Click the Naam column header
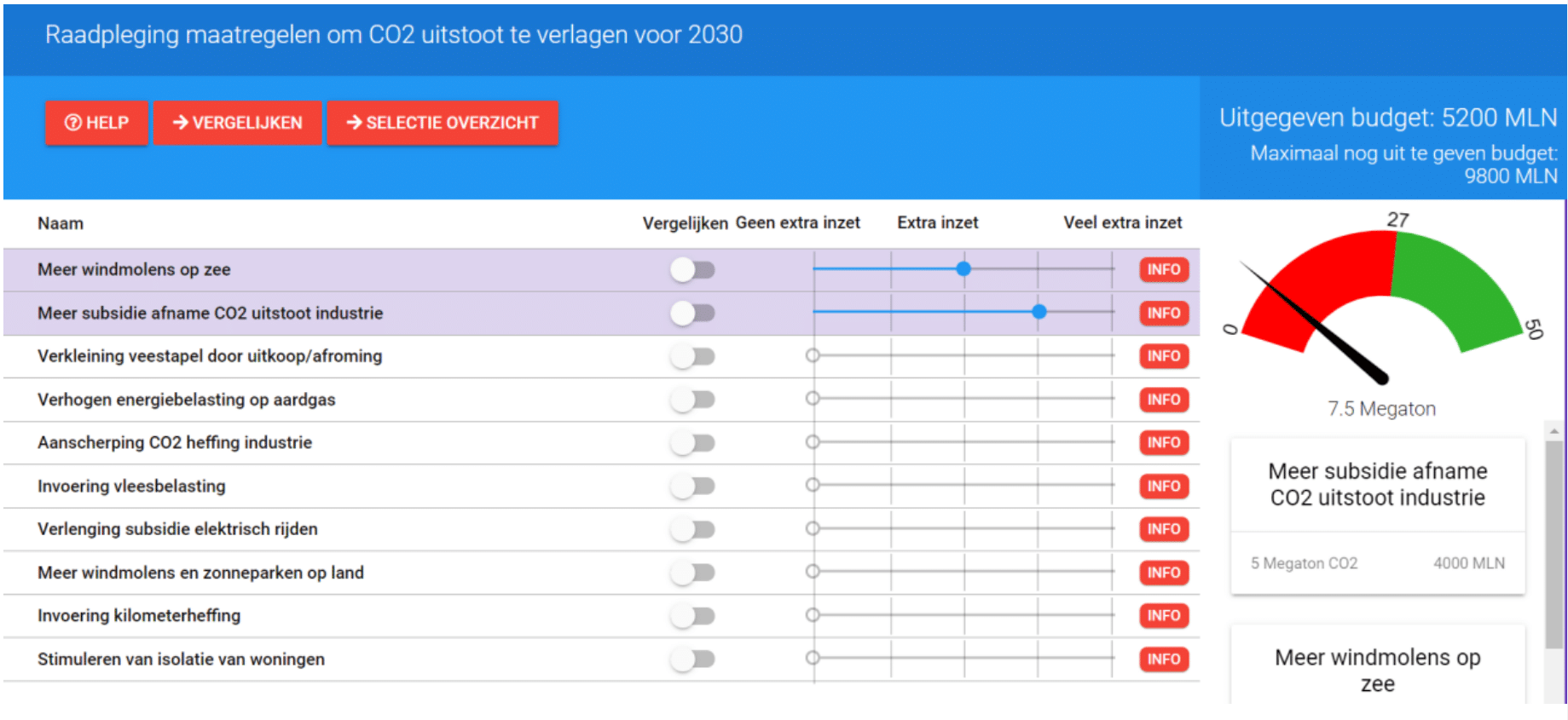This screenshot has height=720, width=1568. pyautogui.click(x=61, y=223)
